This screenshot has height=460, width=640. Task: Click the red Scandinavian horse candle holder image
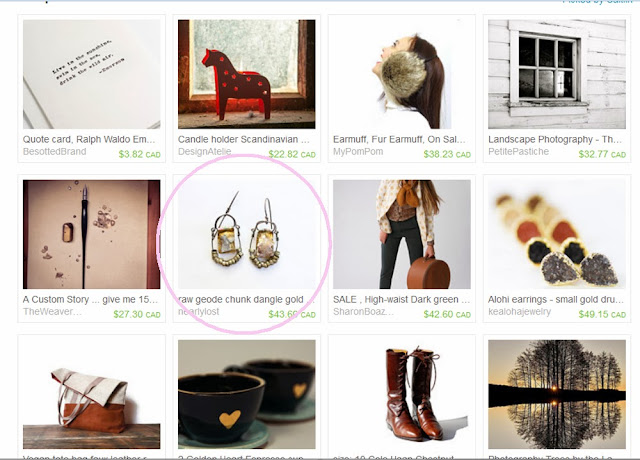tap(247, 74)
